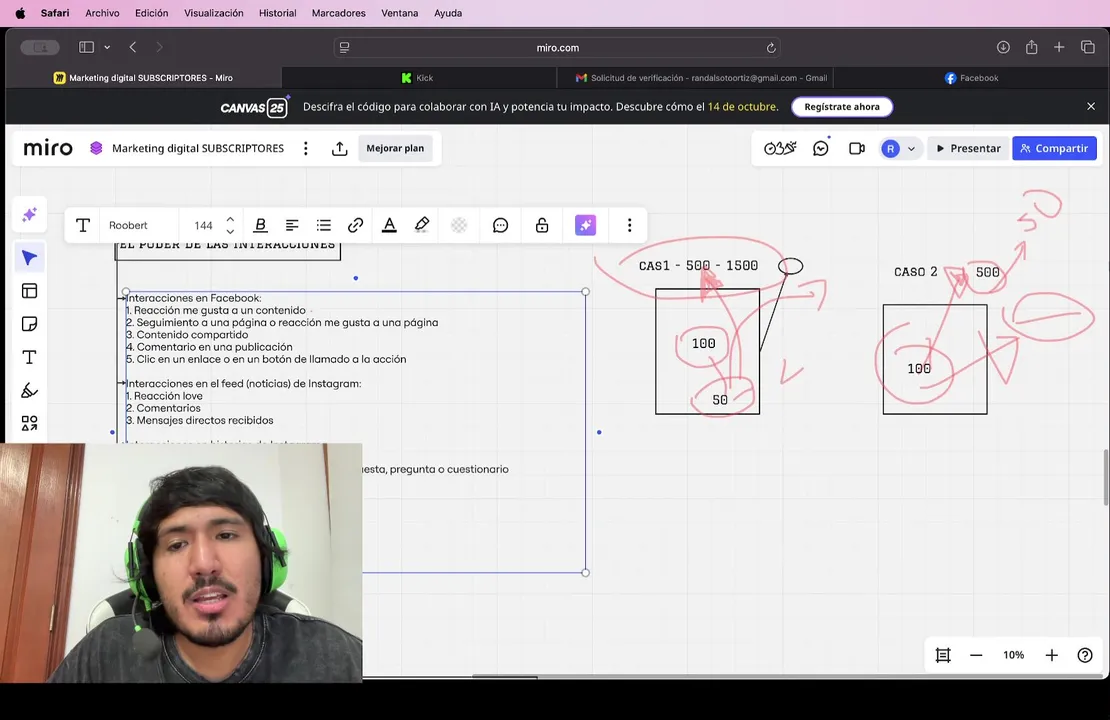Open the help question mark button
Screen dimensions: 1110x720
(1085, 656)
